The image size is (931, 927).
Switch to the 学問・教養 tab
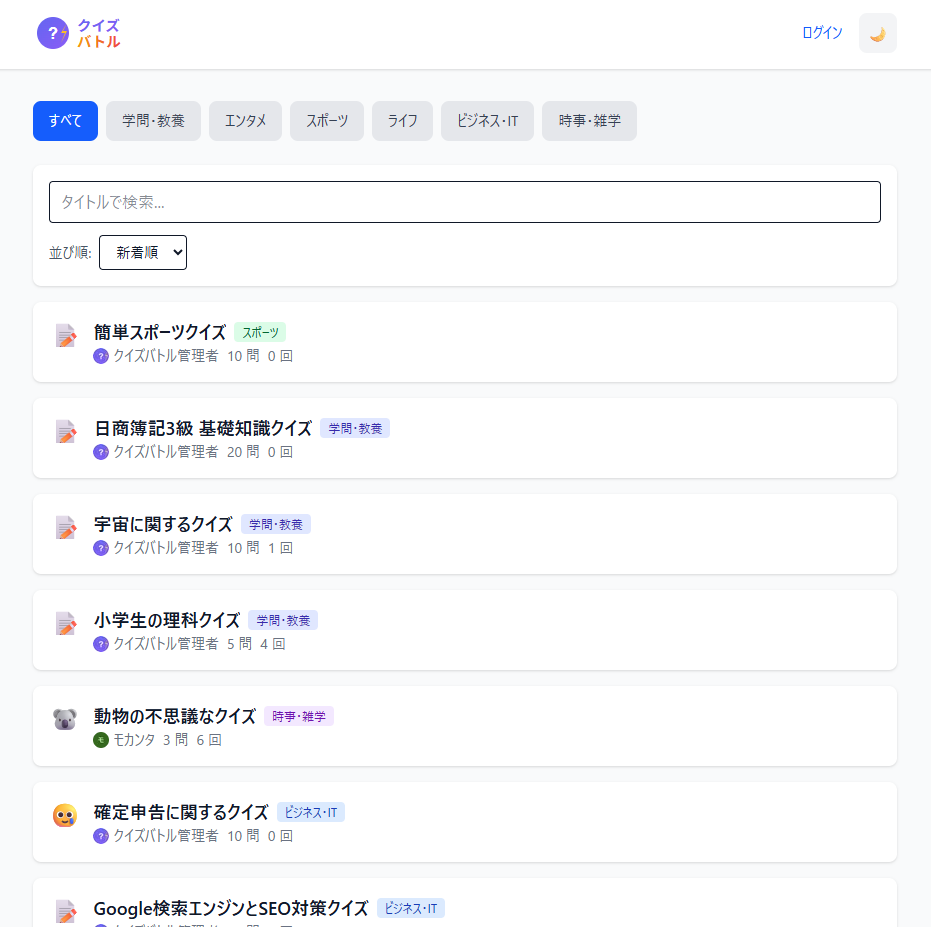pos(153,121)
